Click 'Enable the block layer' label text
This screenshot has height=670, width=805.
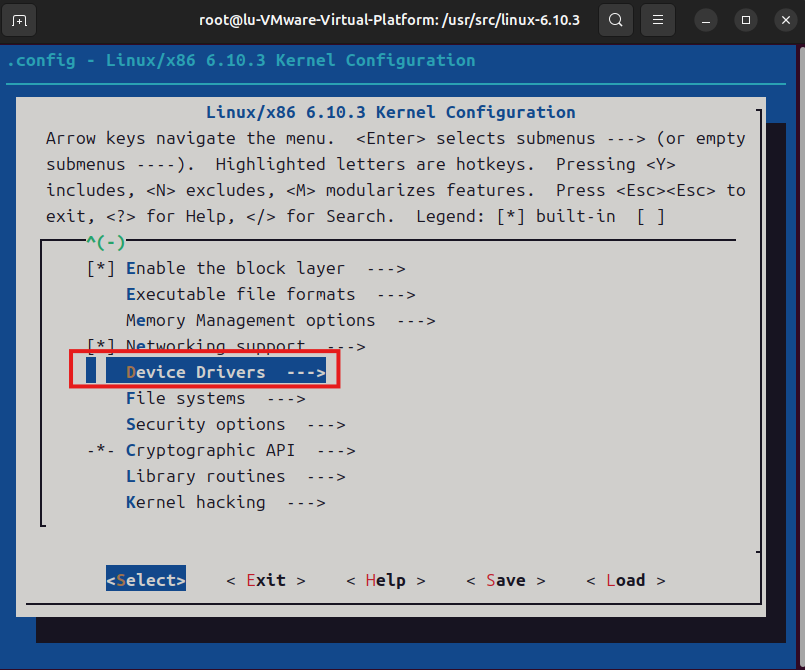point(236,269)
